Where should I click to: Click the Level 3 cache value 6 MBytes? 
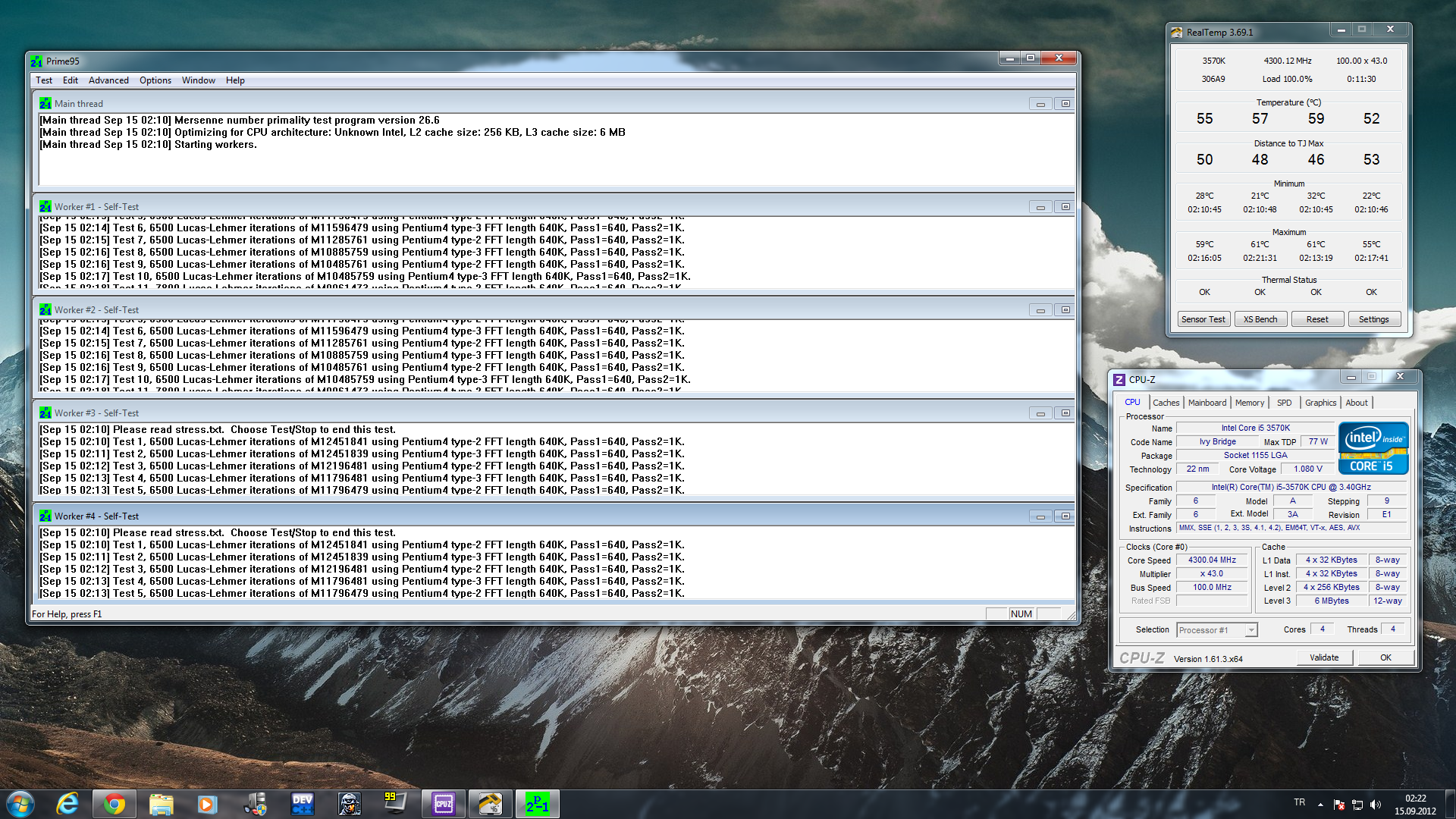[x=1332, y=601]
